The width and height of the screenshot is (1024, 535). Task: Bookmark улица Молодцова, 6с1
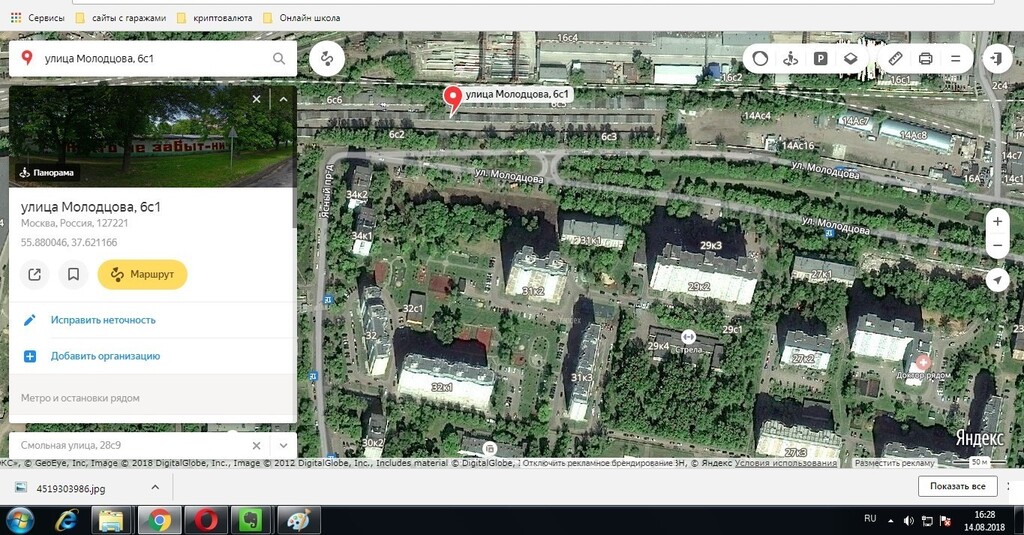(73, 274)
